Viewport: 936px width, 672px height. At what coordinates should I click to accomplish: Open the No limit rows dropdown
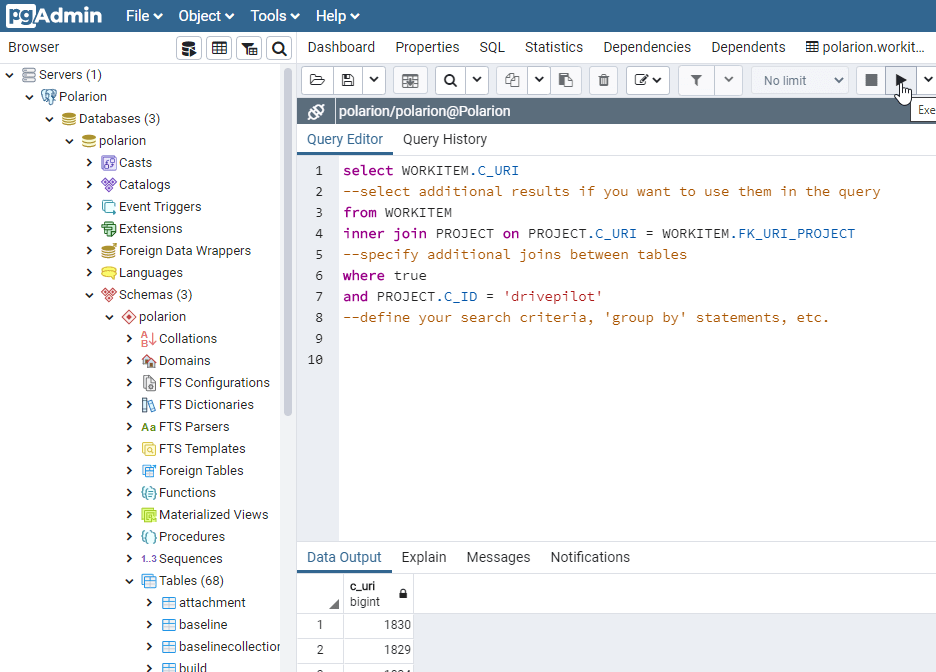tap(800, 80)
